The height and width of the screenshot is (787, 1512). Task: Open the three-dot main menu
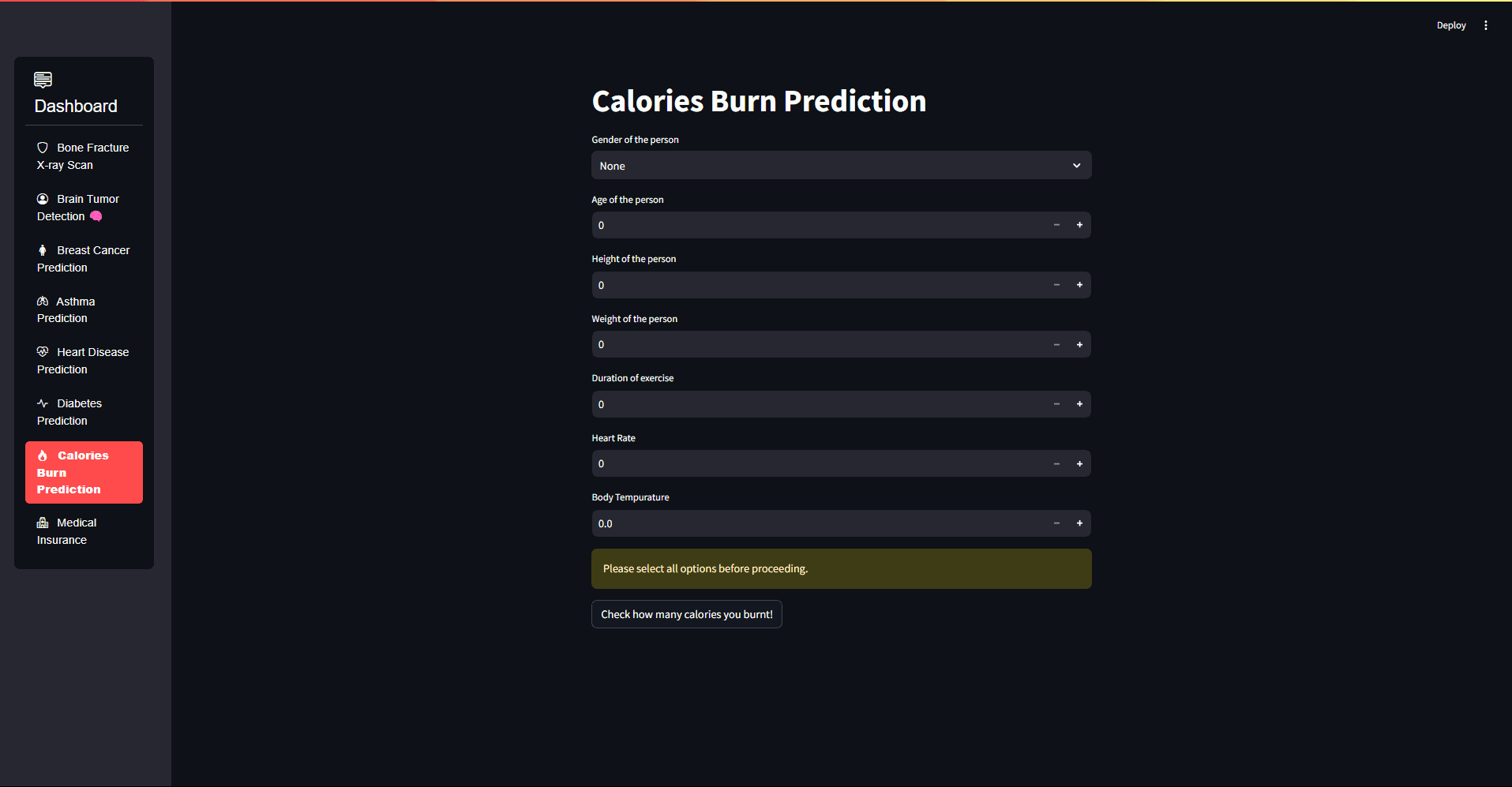[x=1485, y=25]
